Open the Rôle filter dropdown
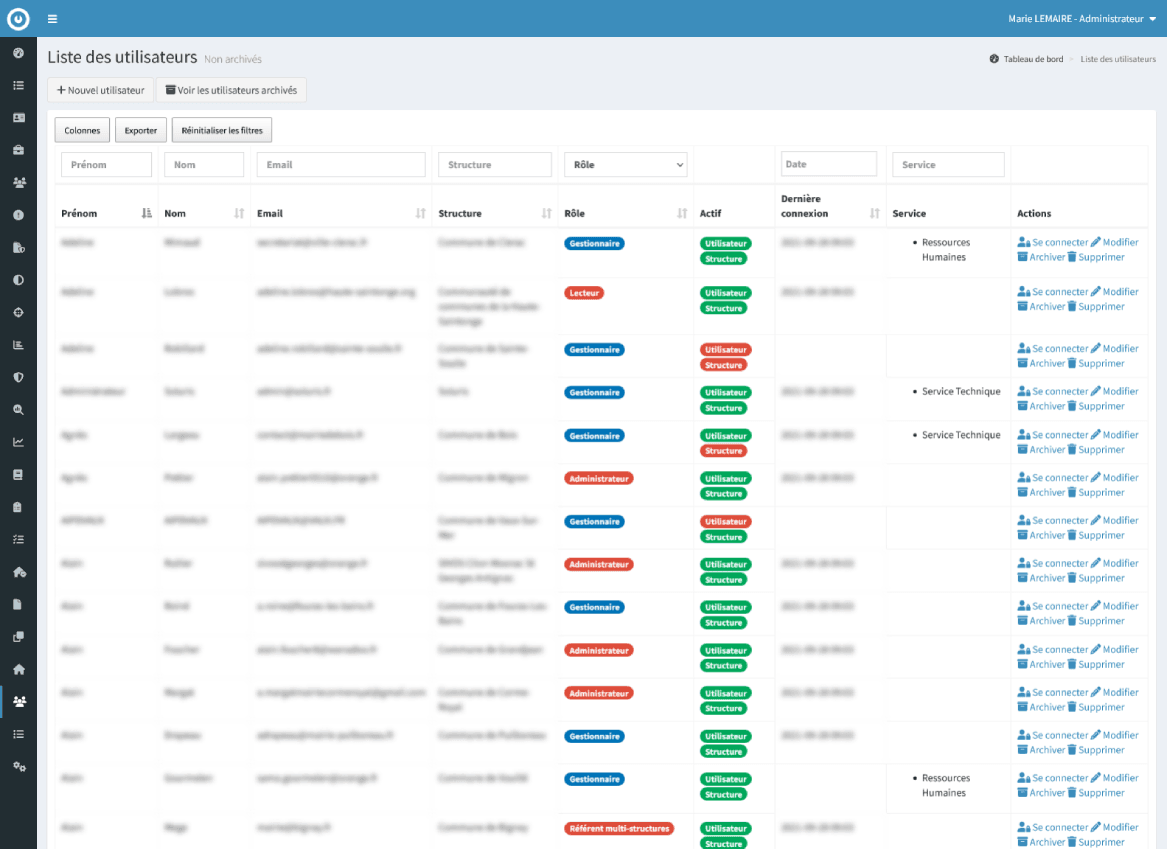Screen dimensions: 1167x849 pos(626,165)
